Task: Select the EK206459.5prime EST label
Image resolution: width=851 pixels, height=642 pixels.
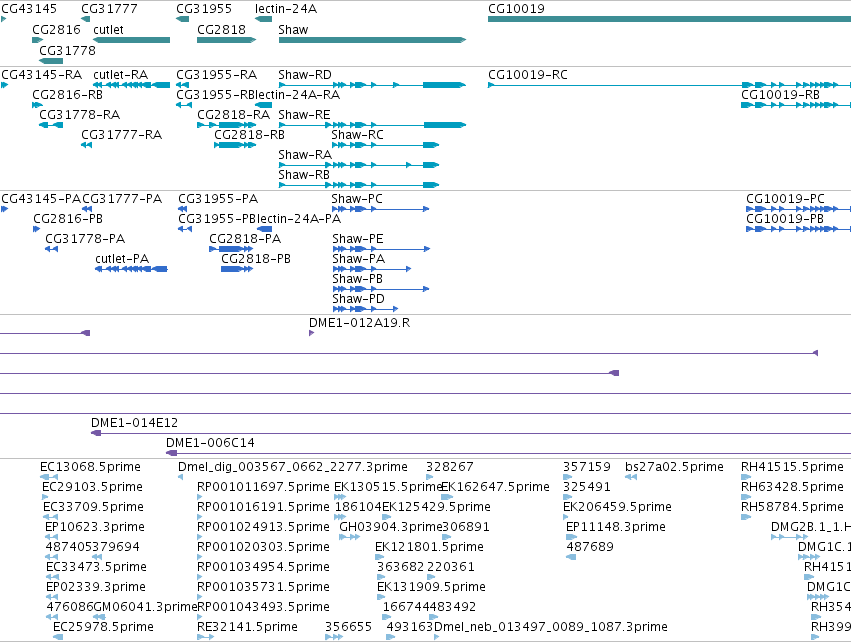Action: point(618,507)
